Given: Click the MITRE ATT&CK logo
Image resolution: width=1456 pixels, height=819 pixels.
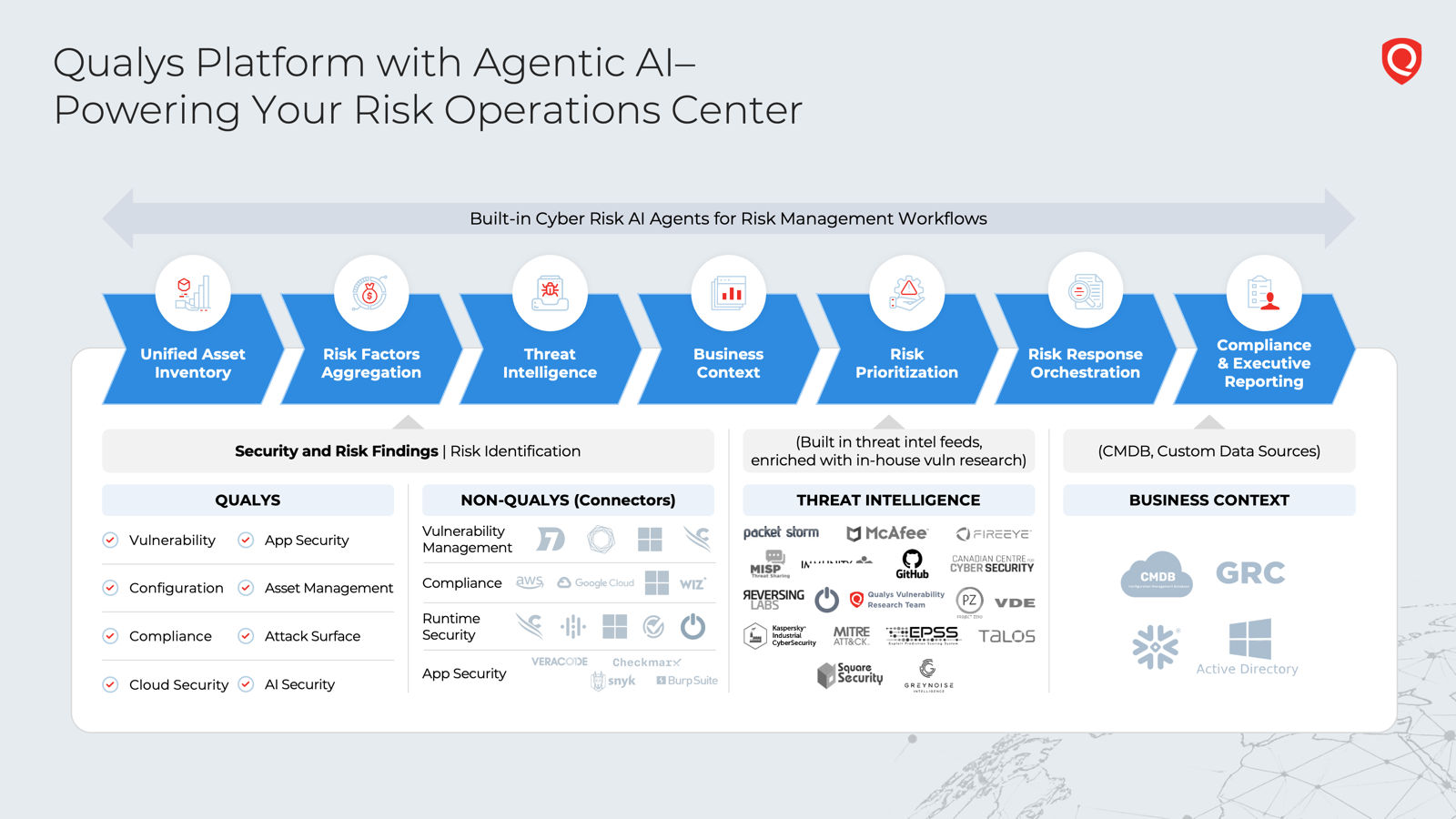Looking at the screenshot, I should [x=852, y=635].
